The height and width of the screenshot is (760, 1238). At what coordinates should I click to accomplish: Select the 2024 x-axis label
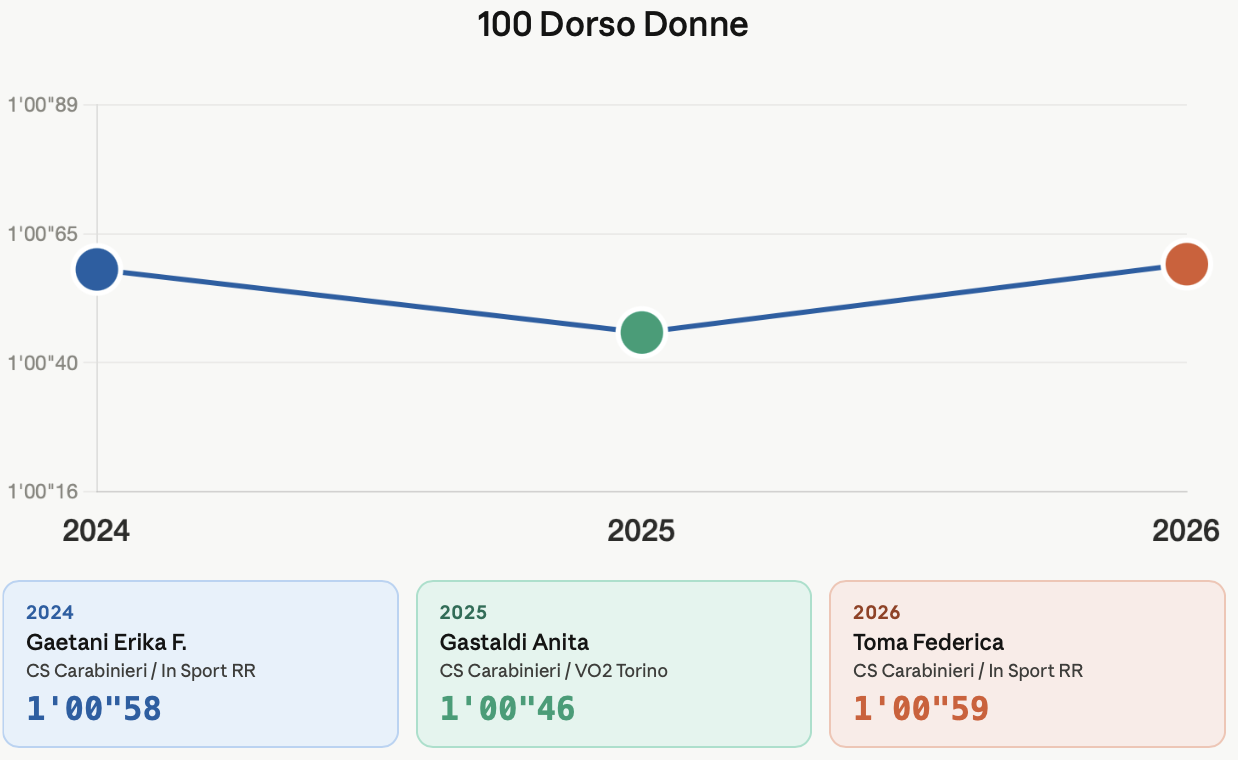(96, 530)
